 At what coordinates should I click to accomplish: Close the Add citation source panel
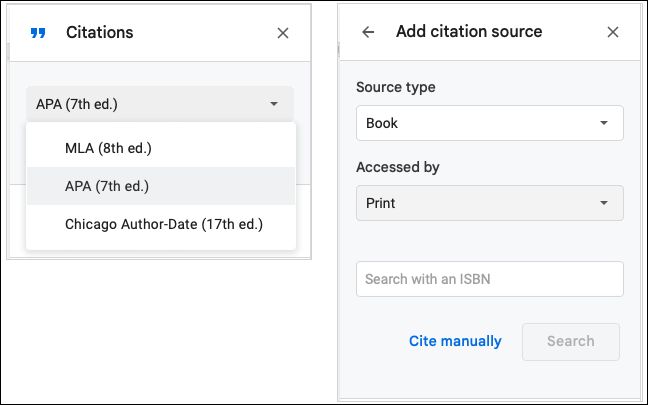(612, 32)
